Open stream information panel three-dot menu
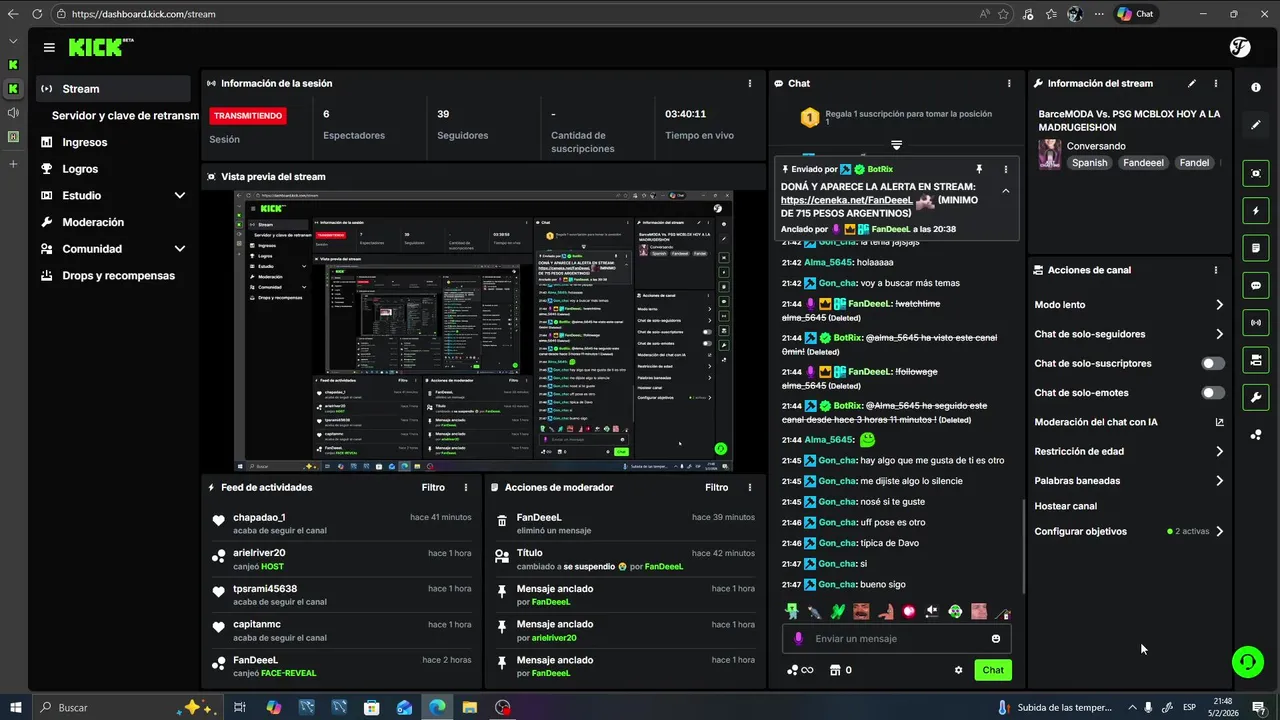The height and width of the screenshot is (720, 1280). pos(1216,83)
